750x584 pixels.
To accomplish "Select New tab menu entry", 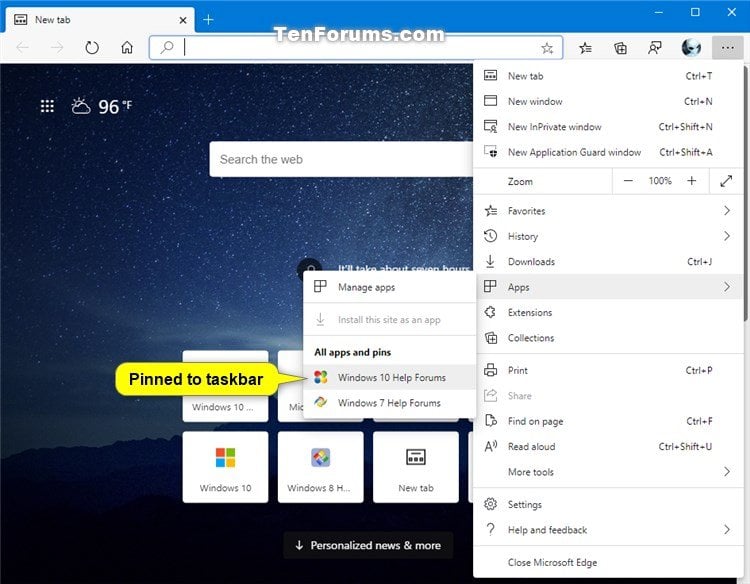I will click(607, 76).
